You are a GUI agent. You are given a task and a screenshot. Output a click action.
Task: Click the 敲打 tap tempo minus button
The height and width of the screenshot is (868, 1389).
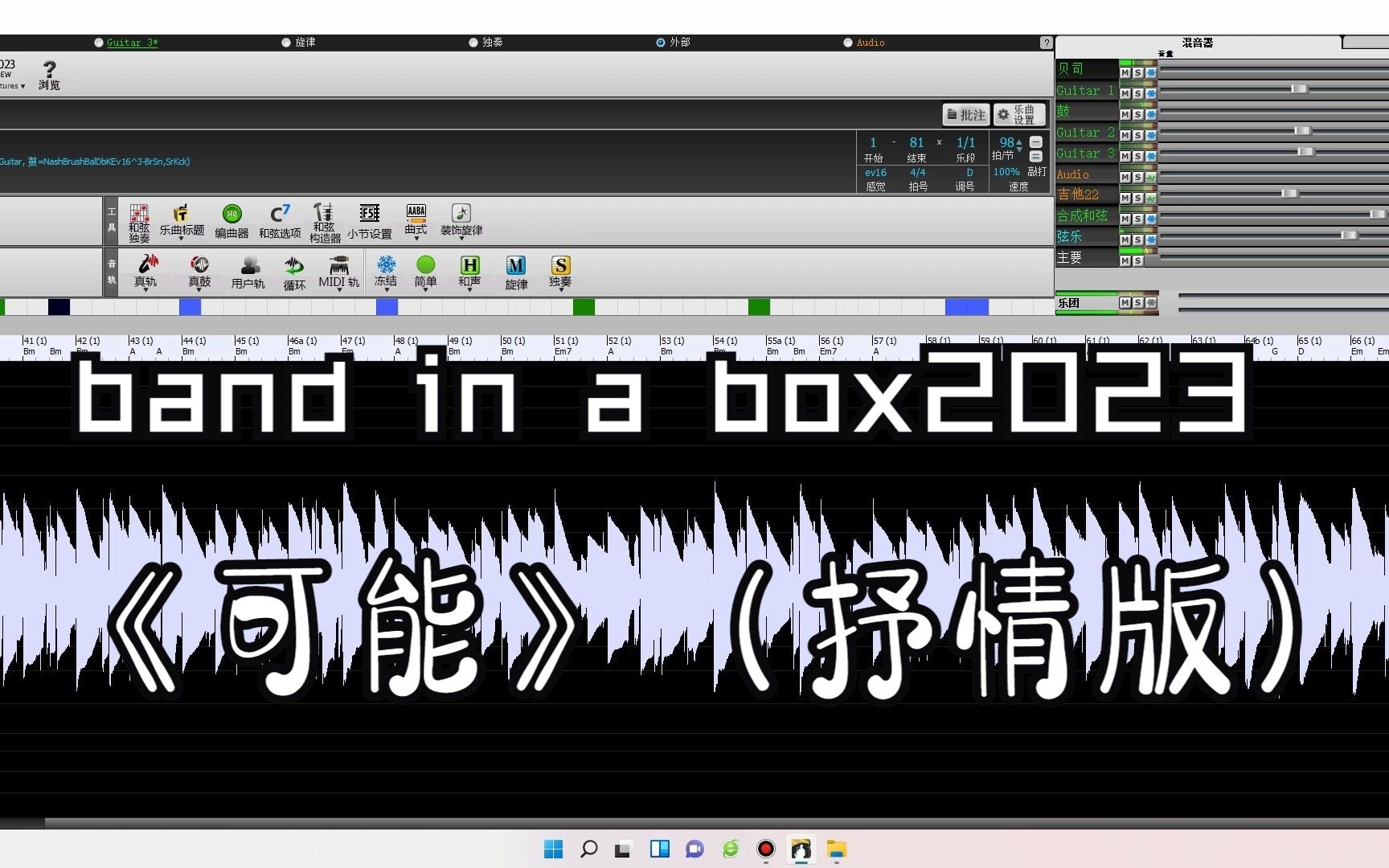click(1036, 142)
